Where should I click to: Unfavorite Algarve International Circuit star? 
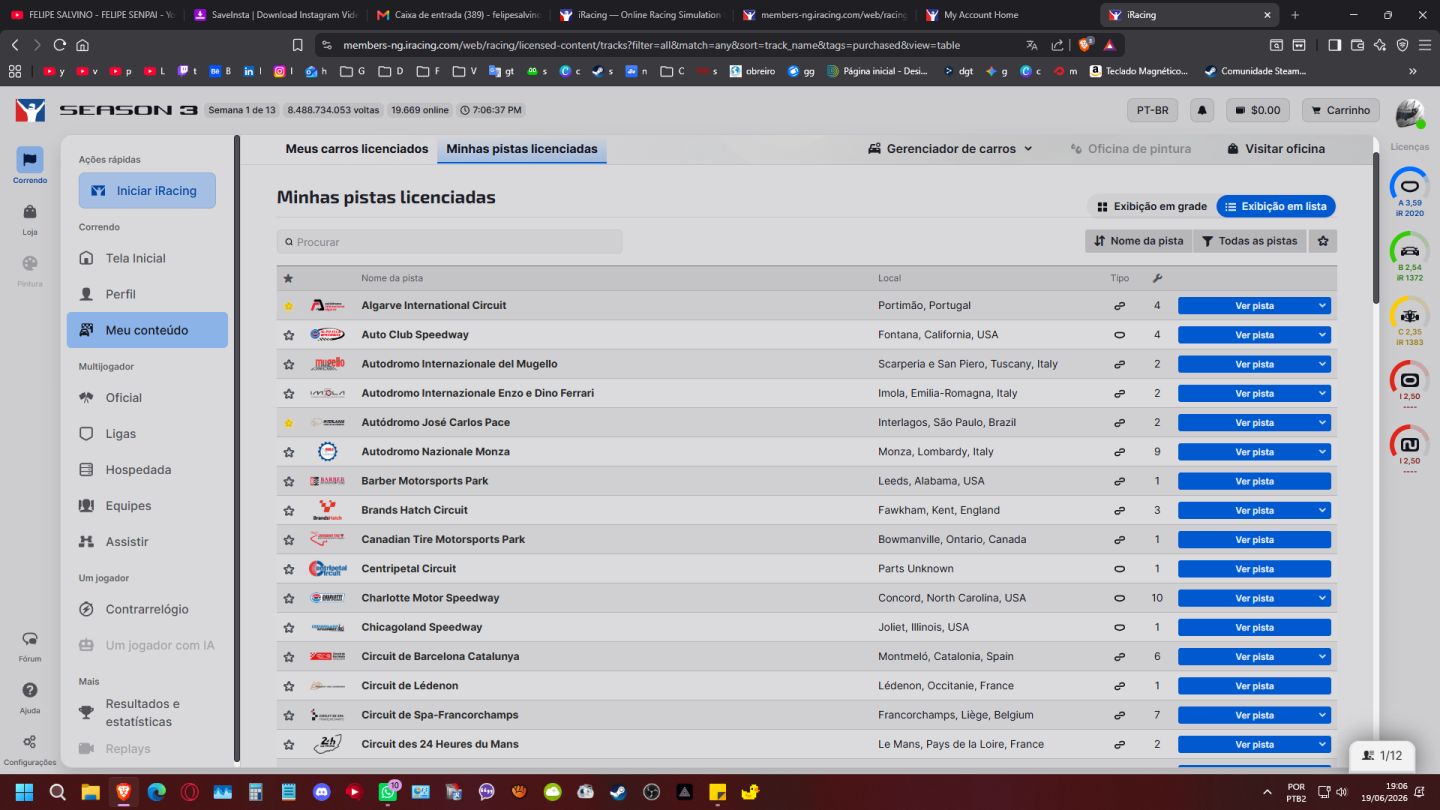(x=289, y=306)
